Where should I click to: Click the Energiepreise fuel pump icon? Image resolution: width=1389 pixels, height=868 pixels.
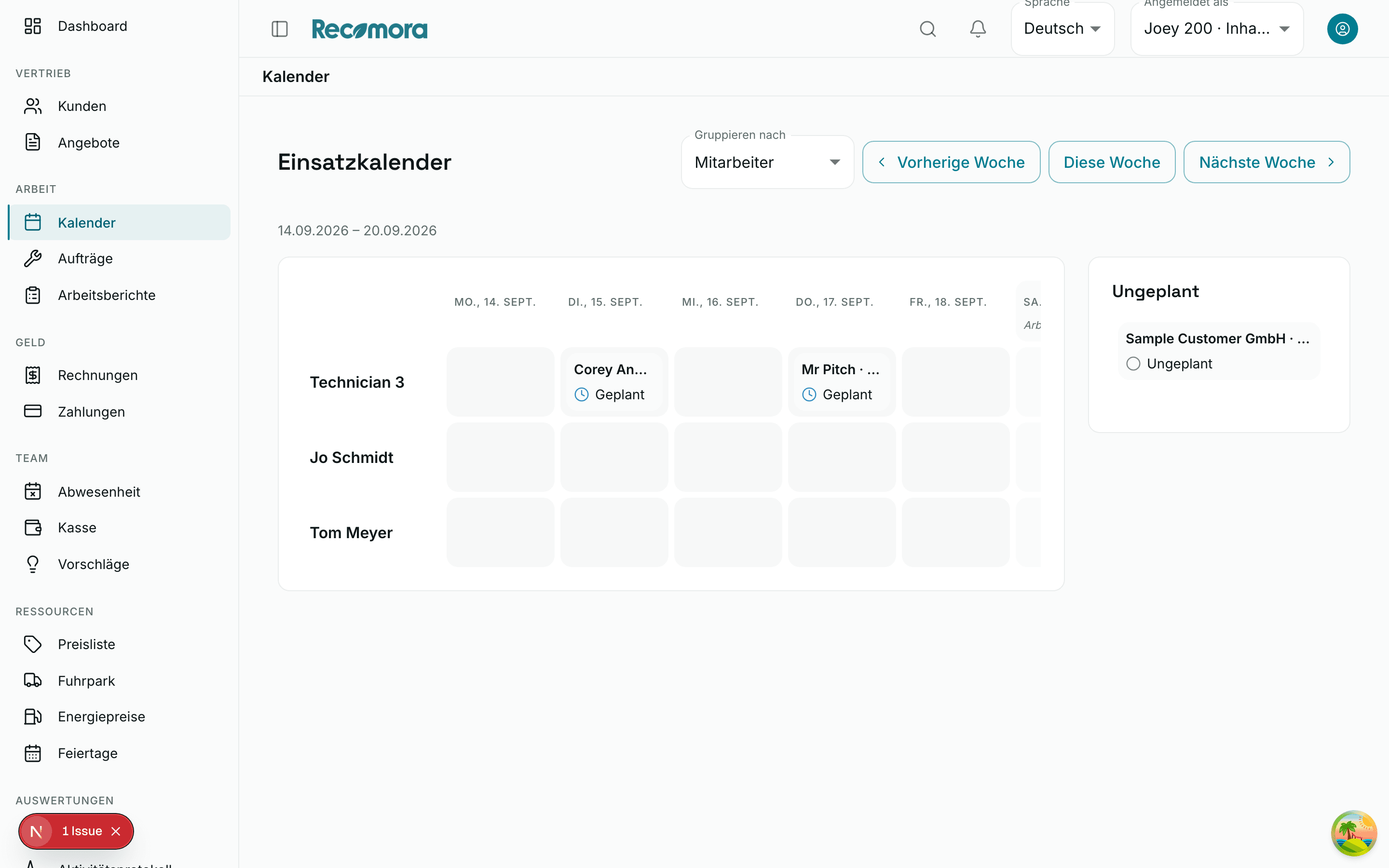point(33,717)
